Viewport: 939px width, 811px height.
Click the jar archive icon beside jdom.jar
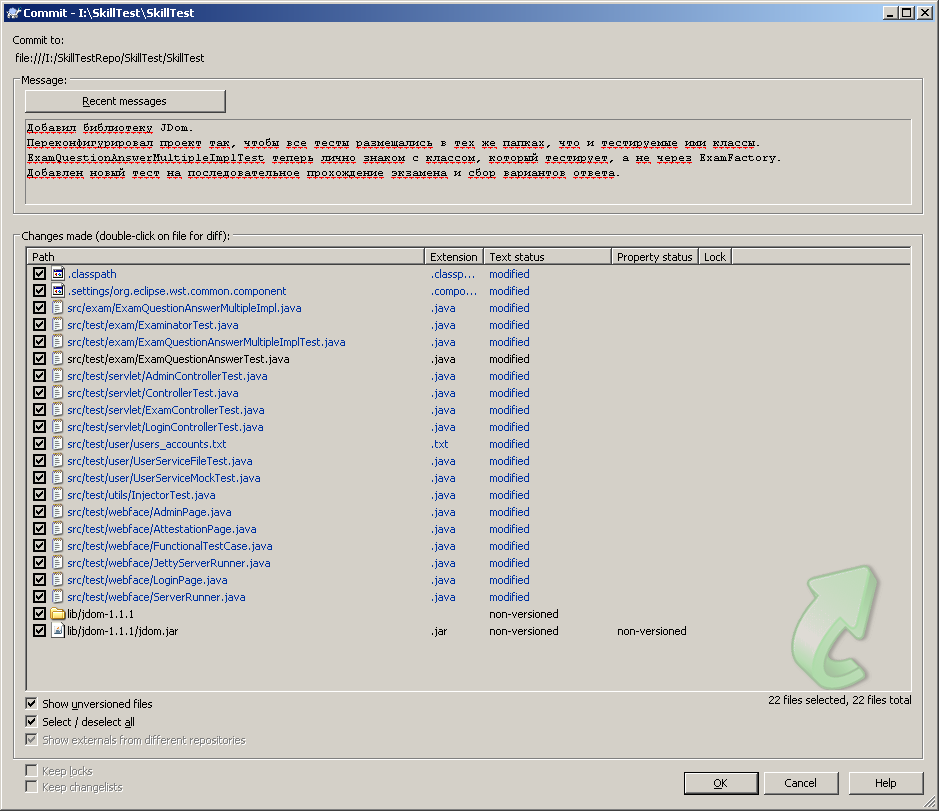click(x=55, y=630)
